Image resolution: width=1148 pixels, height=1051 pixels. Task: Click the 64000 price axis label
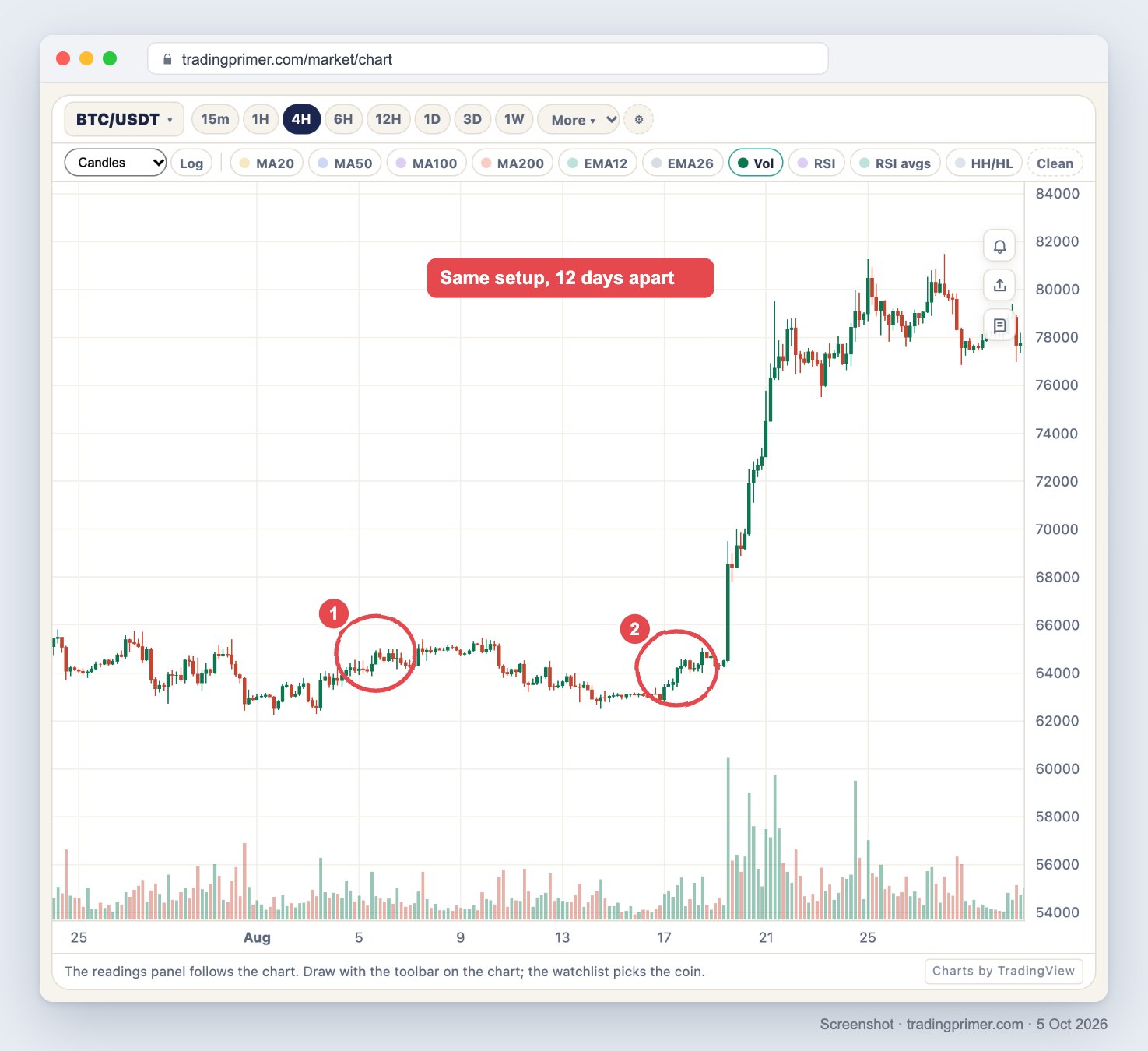coord(1057,673)
